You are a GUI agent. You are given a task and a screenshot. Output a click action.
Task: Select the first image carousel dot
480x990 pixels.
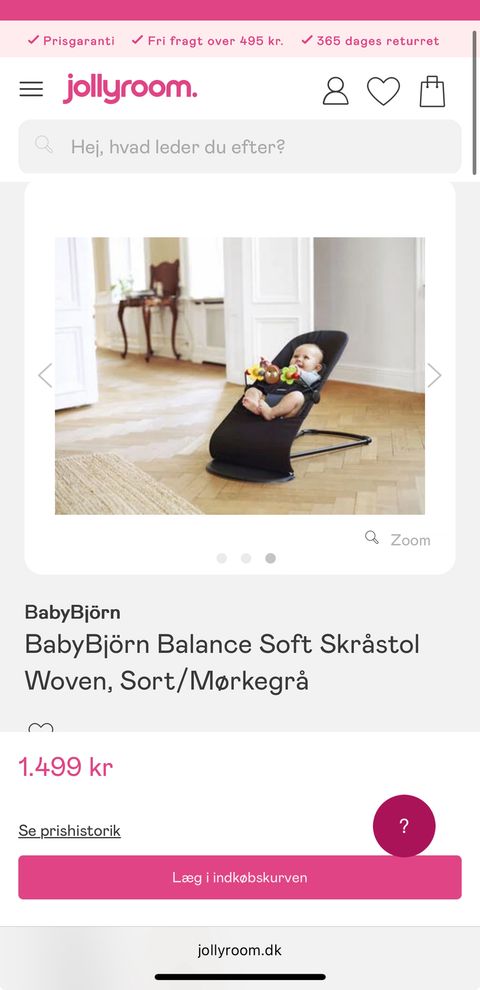[x=222, y=558]
